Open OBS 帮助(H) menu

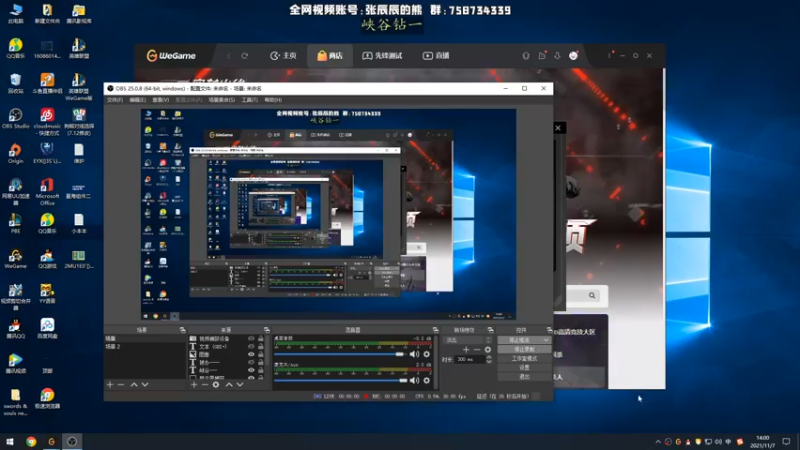tap(273, 100)
